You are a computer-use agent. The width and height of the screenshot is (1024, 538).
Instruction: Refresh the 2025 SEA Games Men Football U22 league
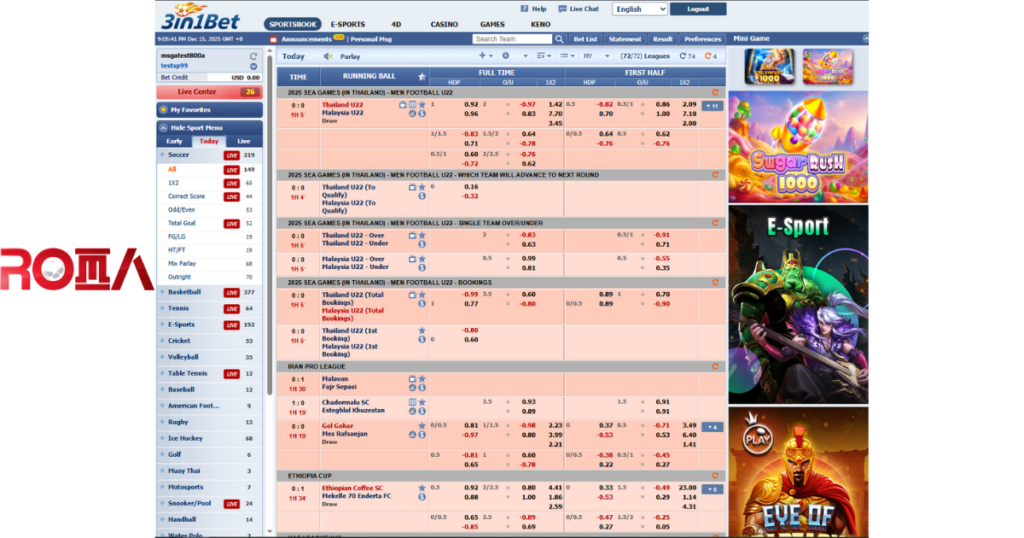(715, 93)
